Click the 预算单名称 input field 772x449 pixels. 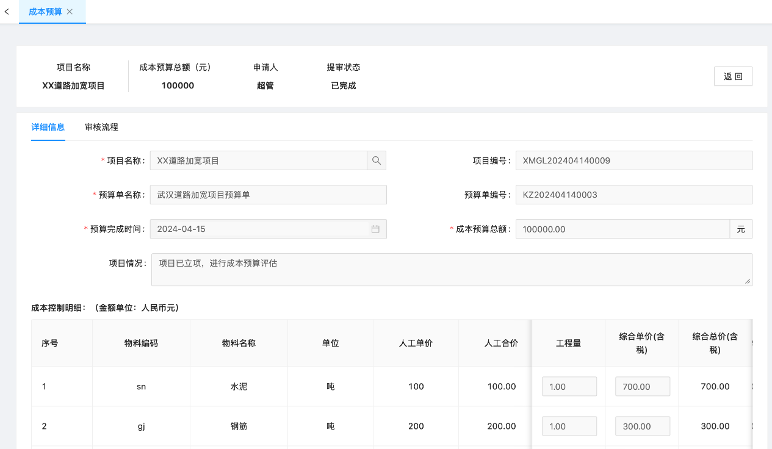click(268, 195)
